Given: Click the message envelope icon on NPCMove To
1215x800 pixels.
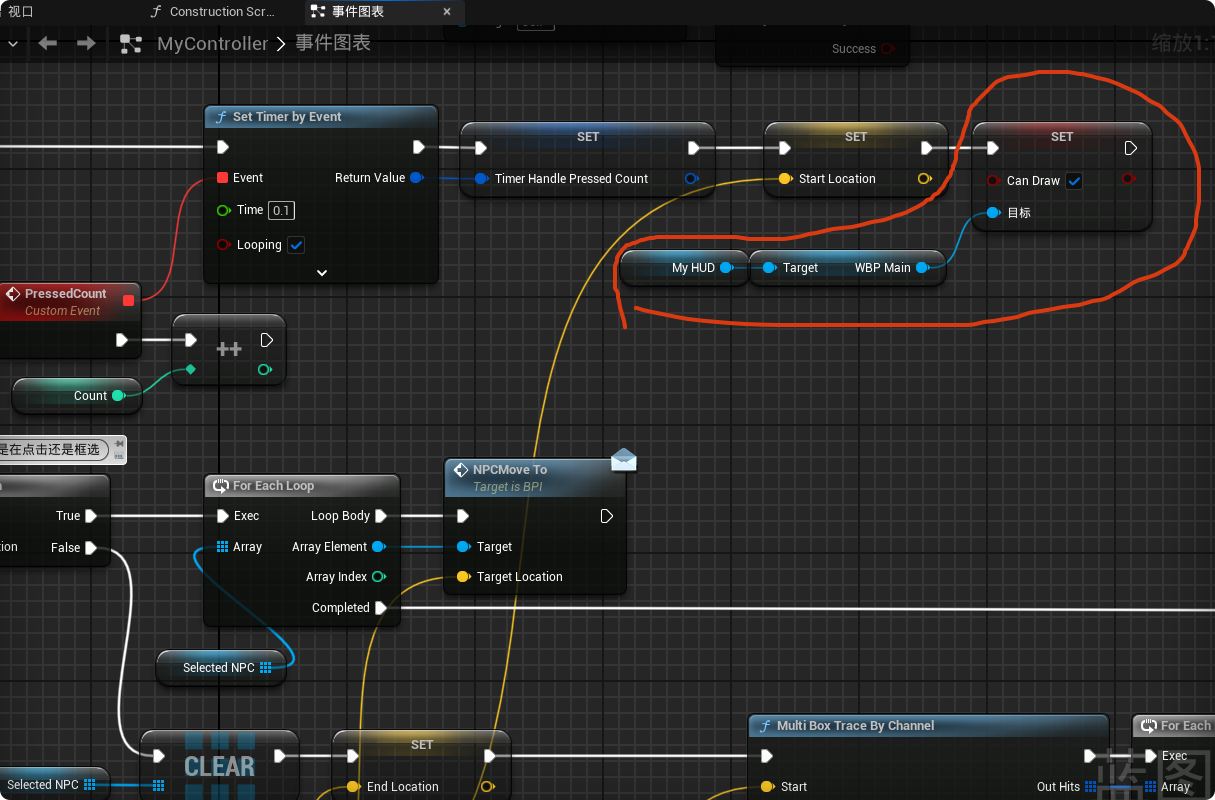Looking at the screenshot, I should click(624, 459).
